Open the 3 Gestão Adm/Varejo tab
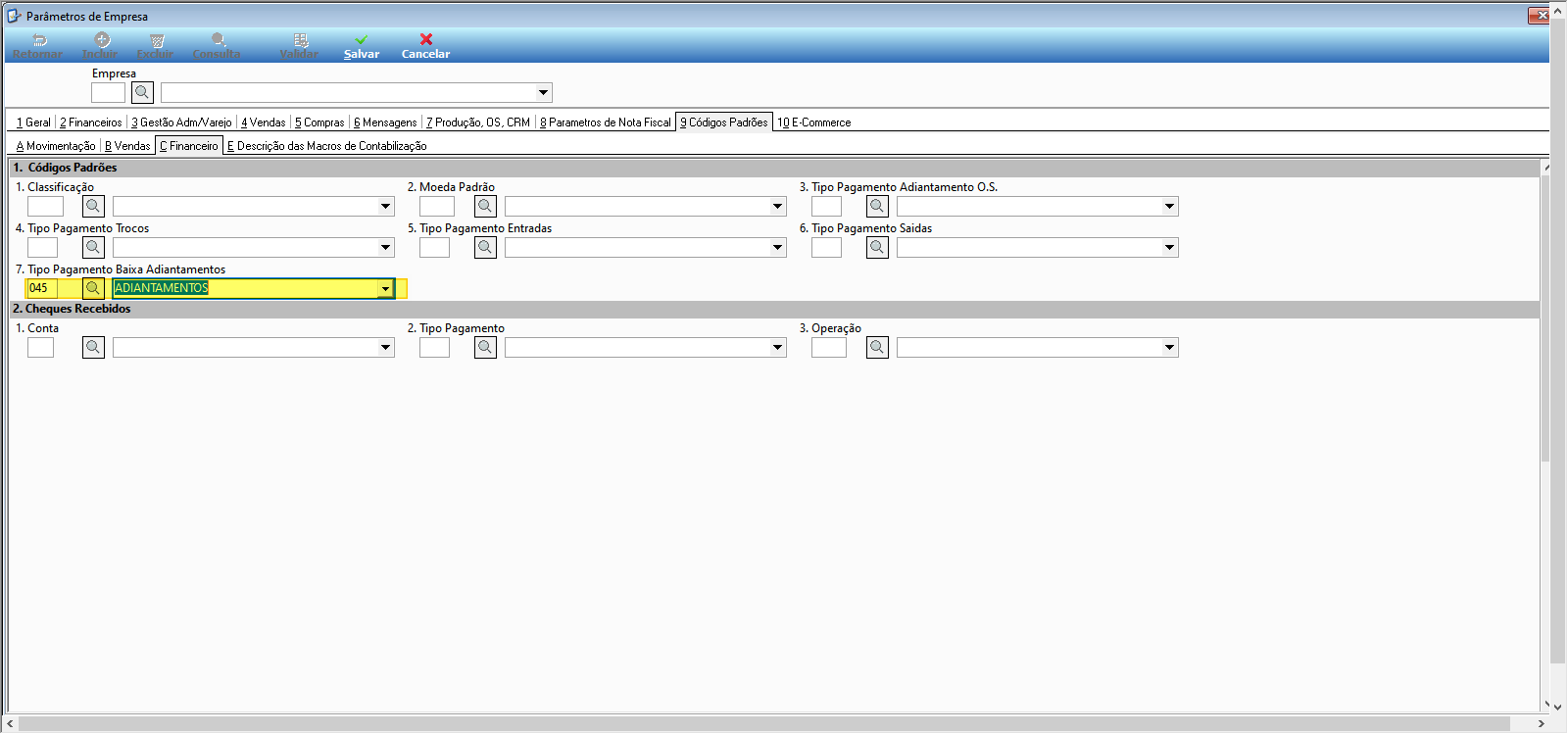This screenshot has width=1568, height=734. pos(181,122)
